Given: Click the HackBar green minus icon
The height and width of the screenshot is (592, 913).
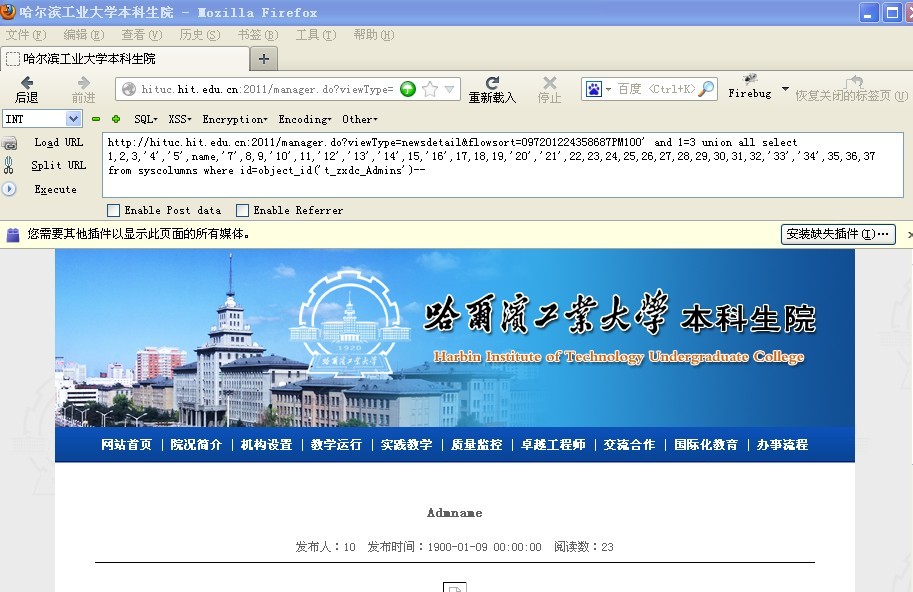Looking at the screenshot, I should (96, 119).
